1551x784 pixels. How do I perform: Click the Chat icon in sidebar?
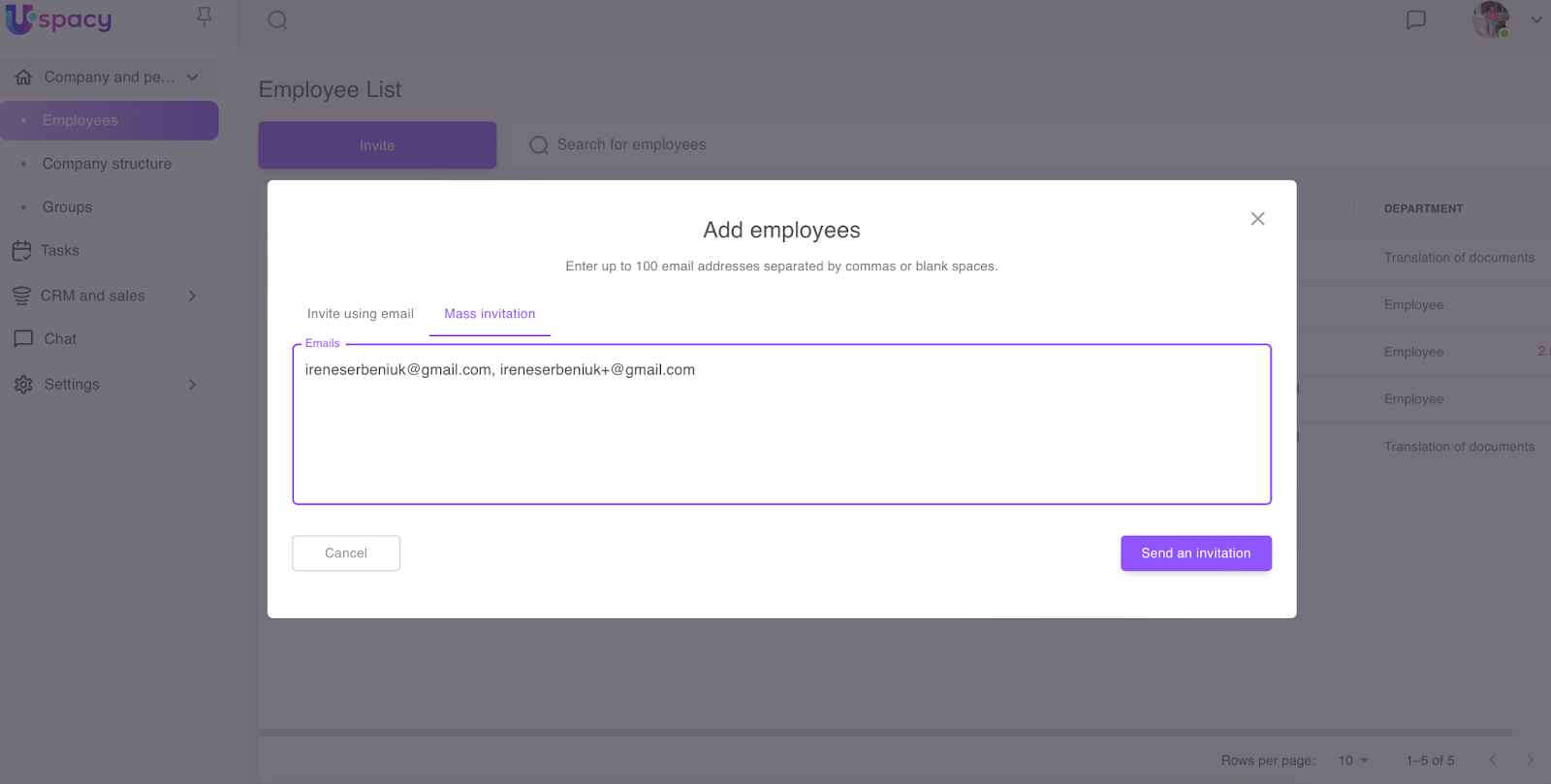[23, 339]
